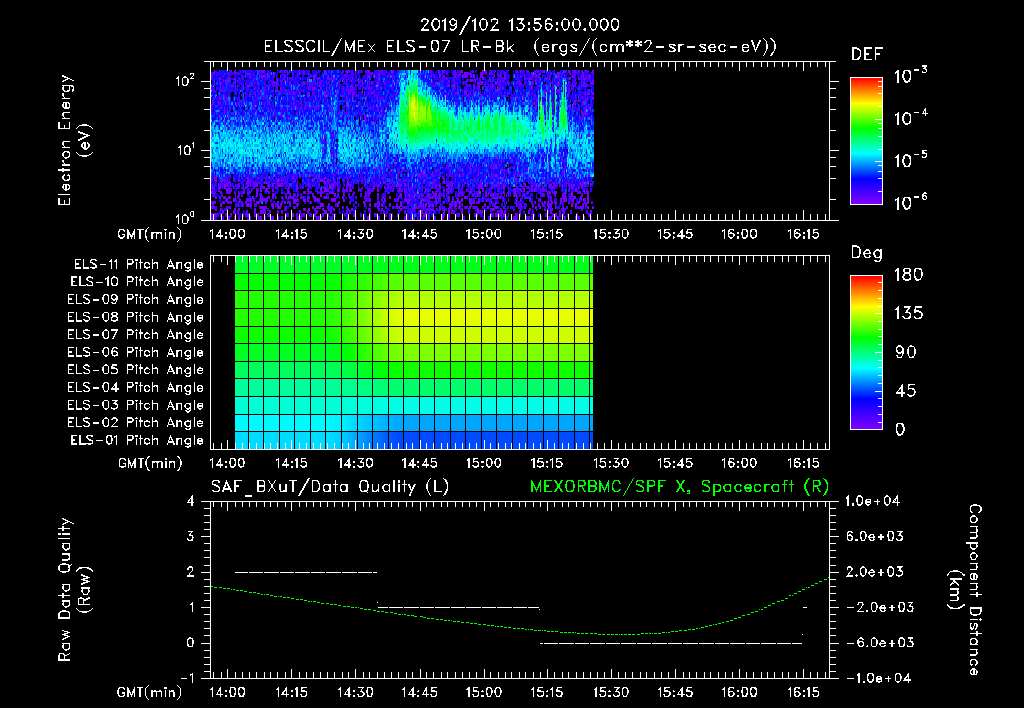Click the 180 label on the Deg scale
Viewport: 1024px width, 708px height.
tap(905, 275)
